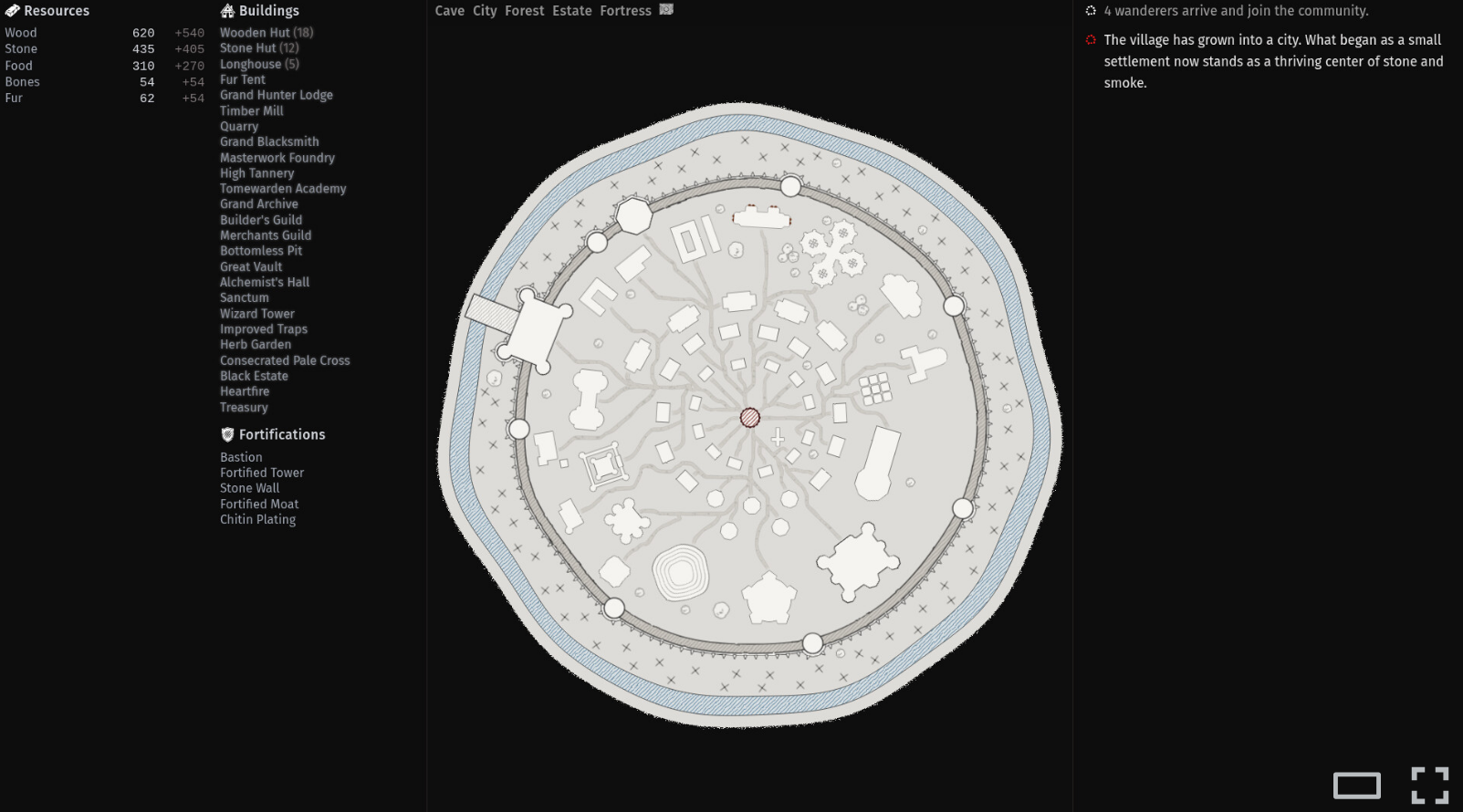The image size is (1463, 812).
Task: Click the Bastion fortification
Action: (x=241, y=457)
